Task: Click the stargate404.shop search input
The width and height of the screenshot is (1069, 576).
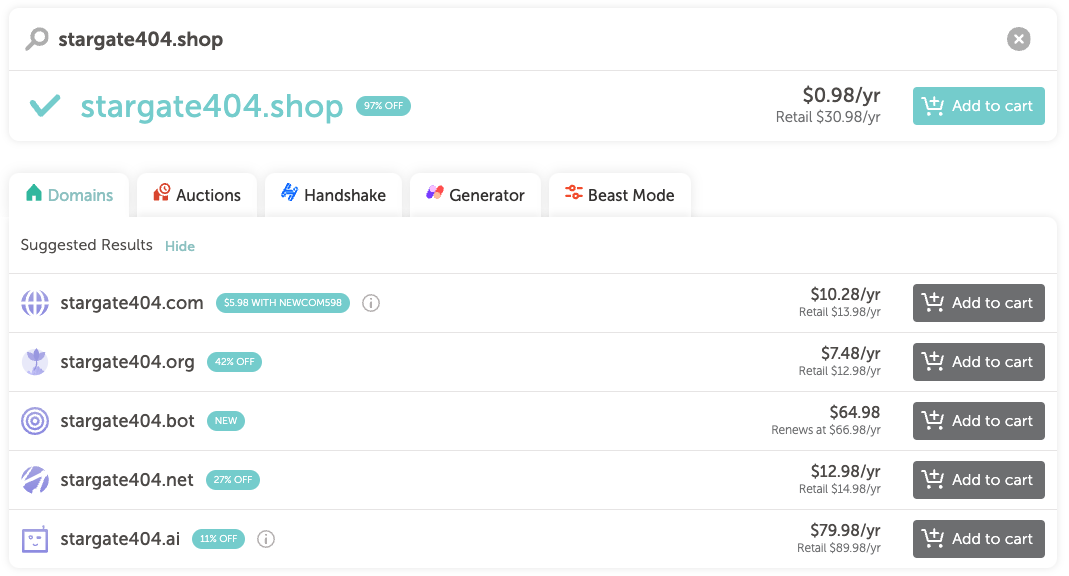Action: (x=500, y=39)
